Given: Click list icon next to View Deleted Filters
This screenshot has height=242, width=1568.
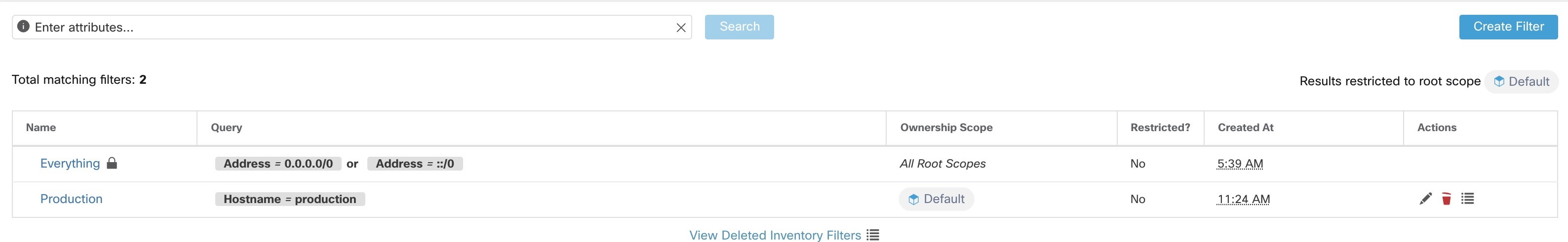Looking at the screenshot, I should coord(873,235).
